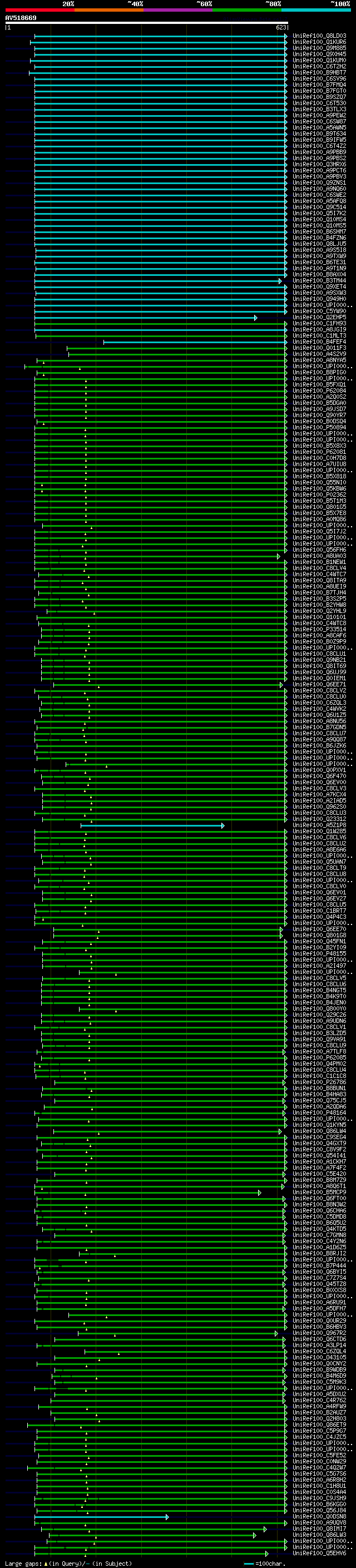Click hit label UniRef100_B7FMQ4
The height and width of the screenshot is (1568, 356).
coord(319,85)
